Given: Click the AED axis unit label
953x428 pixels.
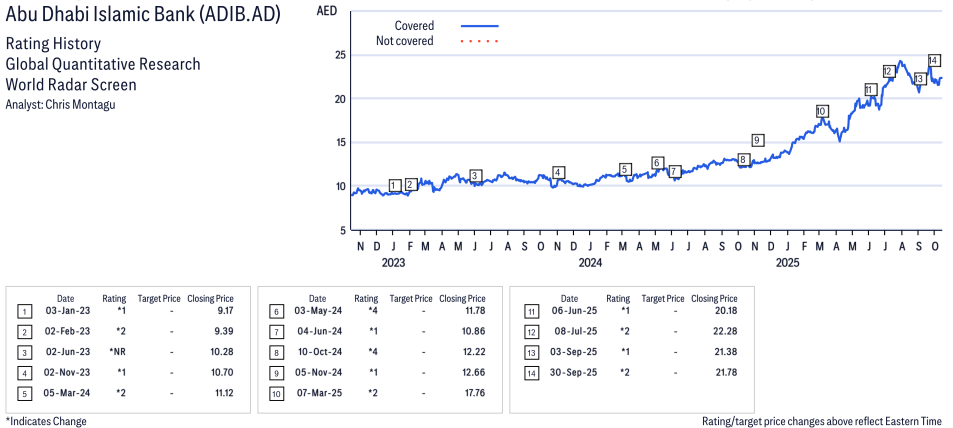Looking at the screenshot, I should [327, 11].
